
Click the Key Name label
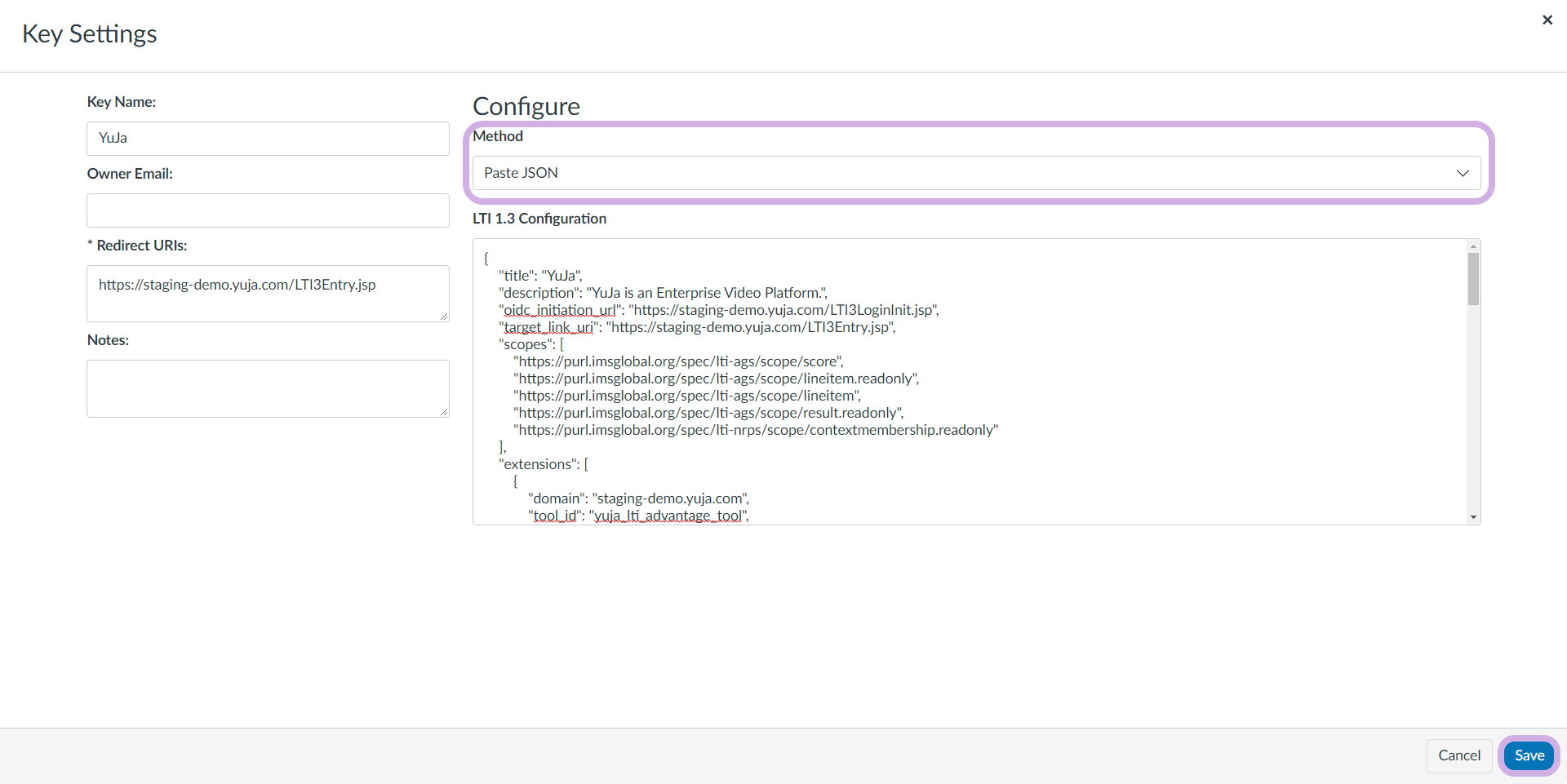(122, 102)
